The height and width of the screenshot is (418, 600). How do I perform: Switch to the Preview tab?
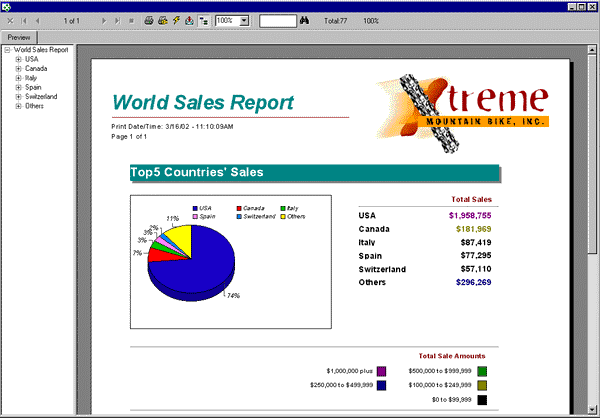[x=20, y=37]
